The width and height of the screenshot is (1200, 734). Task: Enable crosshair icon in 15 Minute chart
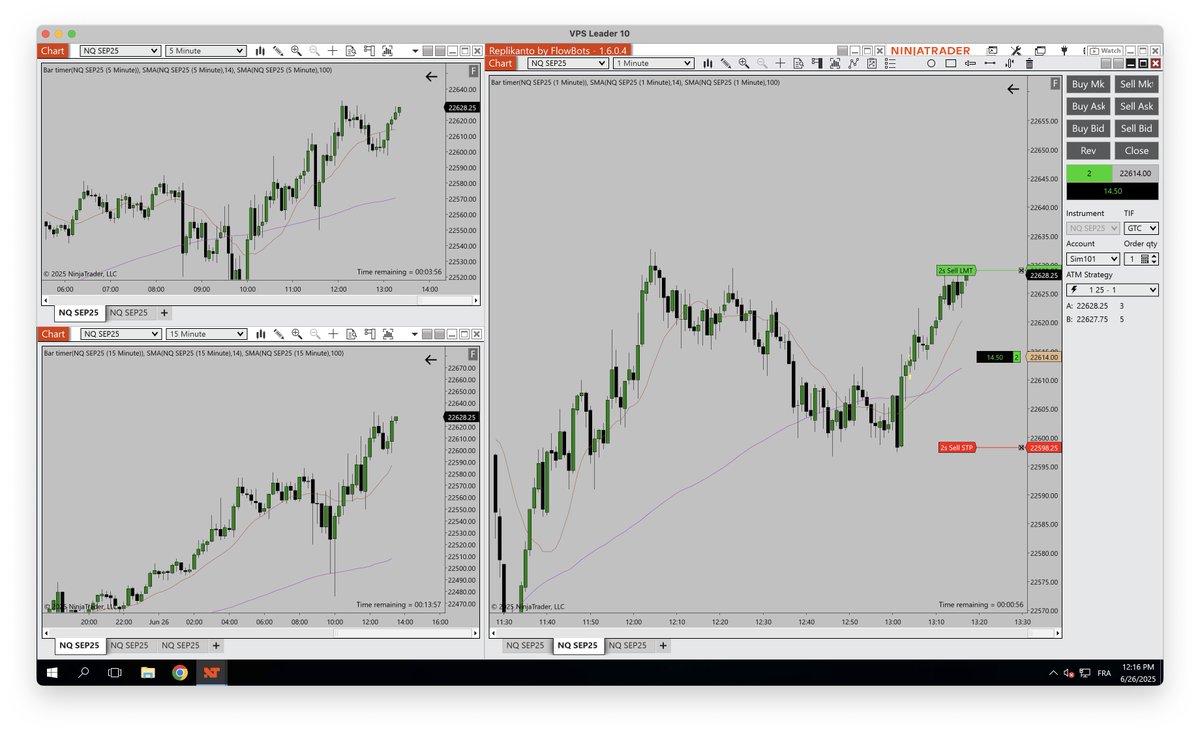(333, 334)
